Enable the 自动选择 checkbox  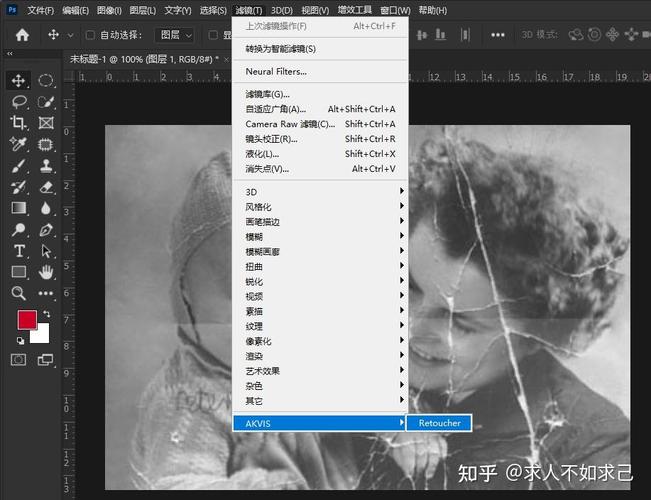tap(90, 35)
